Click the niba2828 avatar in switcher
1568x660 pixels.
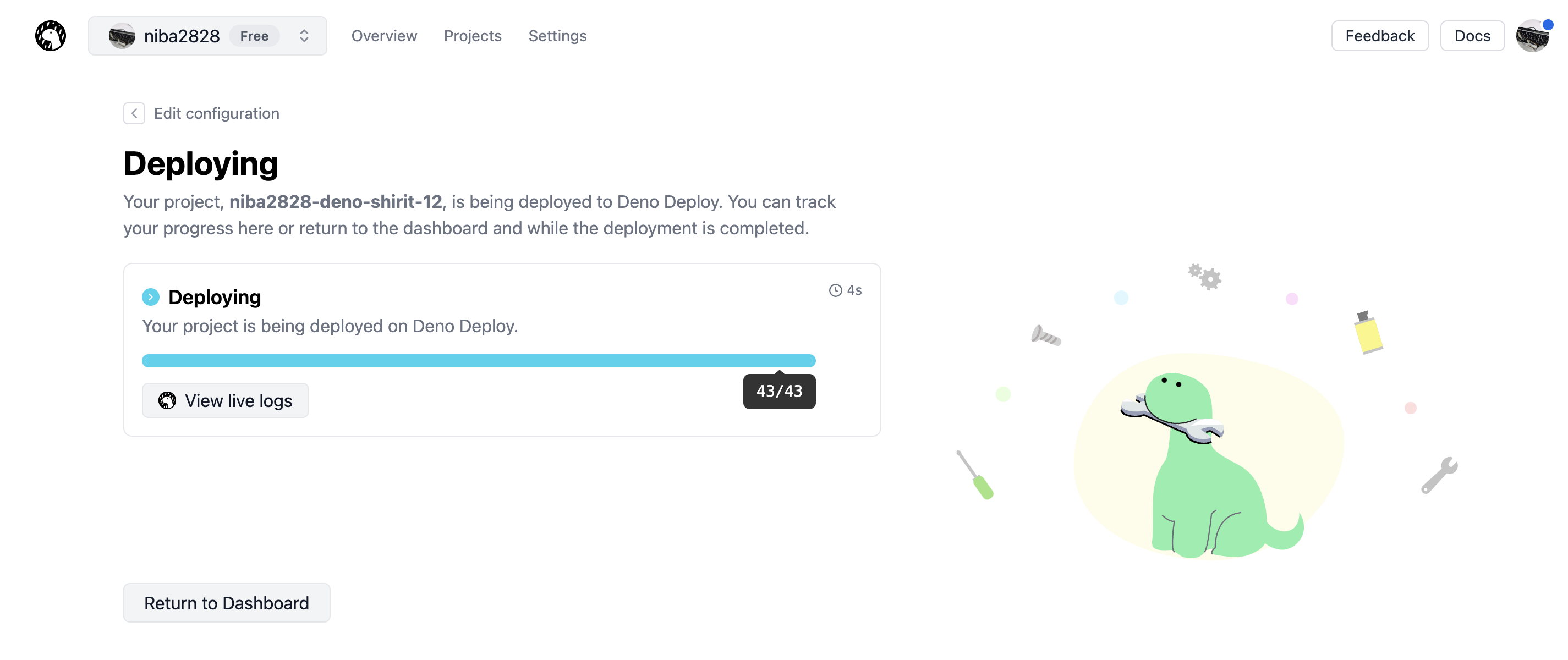[122, 36]
